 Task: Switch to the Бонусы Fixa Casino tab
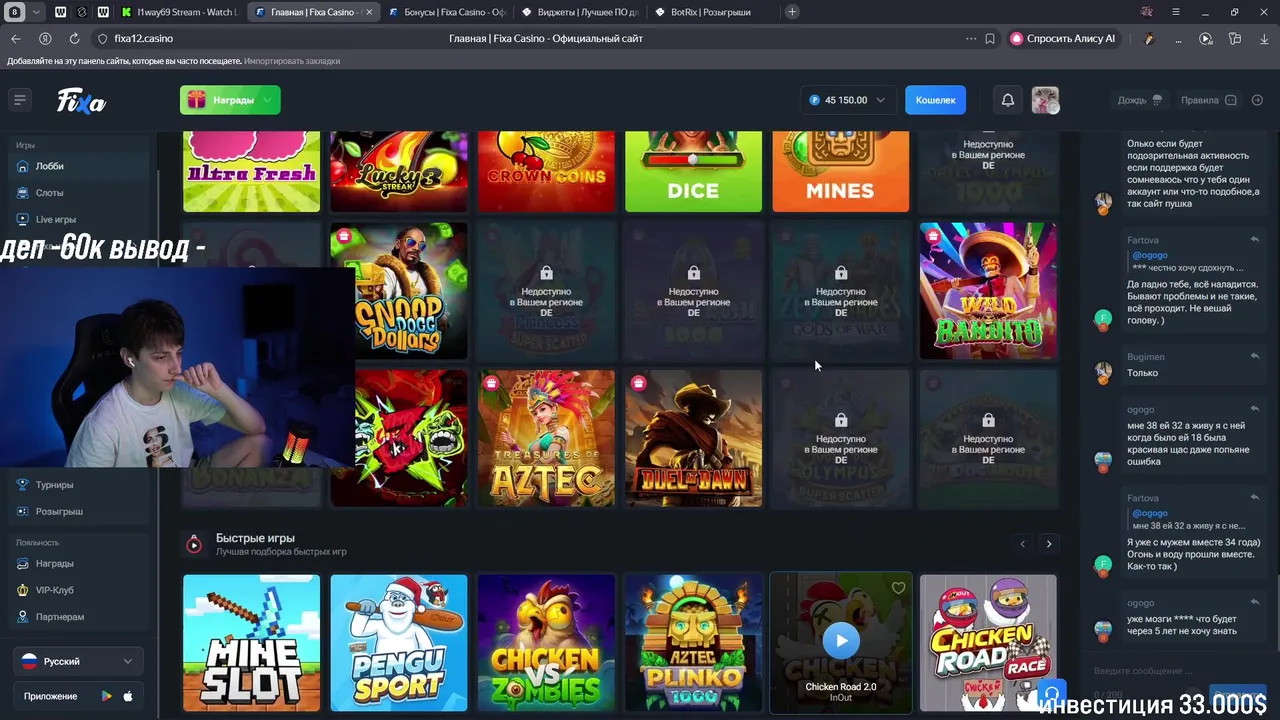(x=448, y=12)
